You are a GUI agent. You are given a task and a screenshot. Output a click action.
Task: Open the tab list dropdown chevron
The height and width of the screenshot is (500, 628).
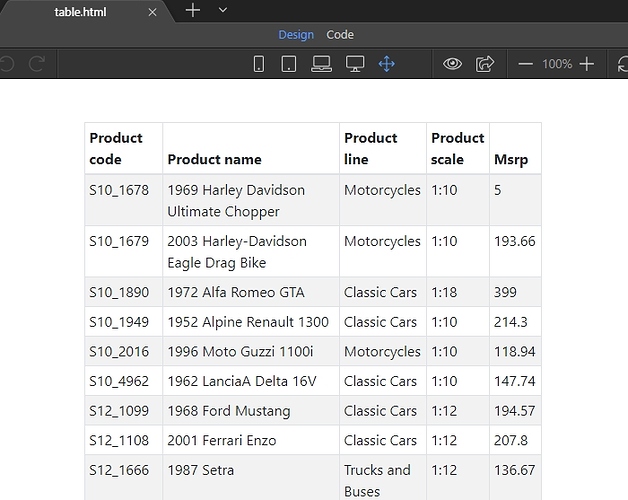point(223,10)
